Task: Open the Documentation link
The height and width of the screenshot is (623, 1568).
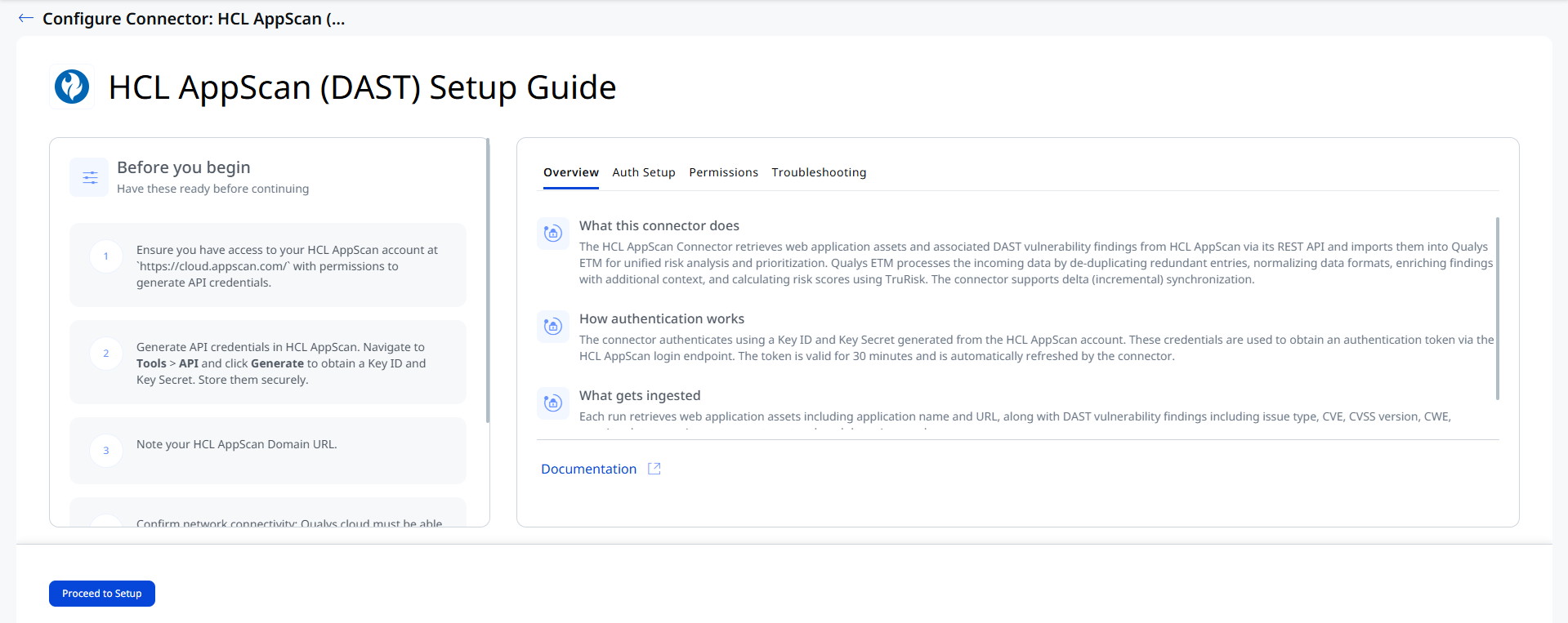Action: pyautogui.click(x=588, y=469)
